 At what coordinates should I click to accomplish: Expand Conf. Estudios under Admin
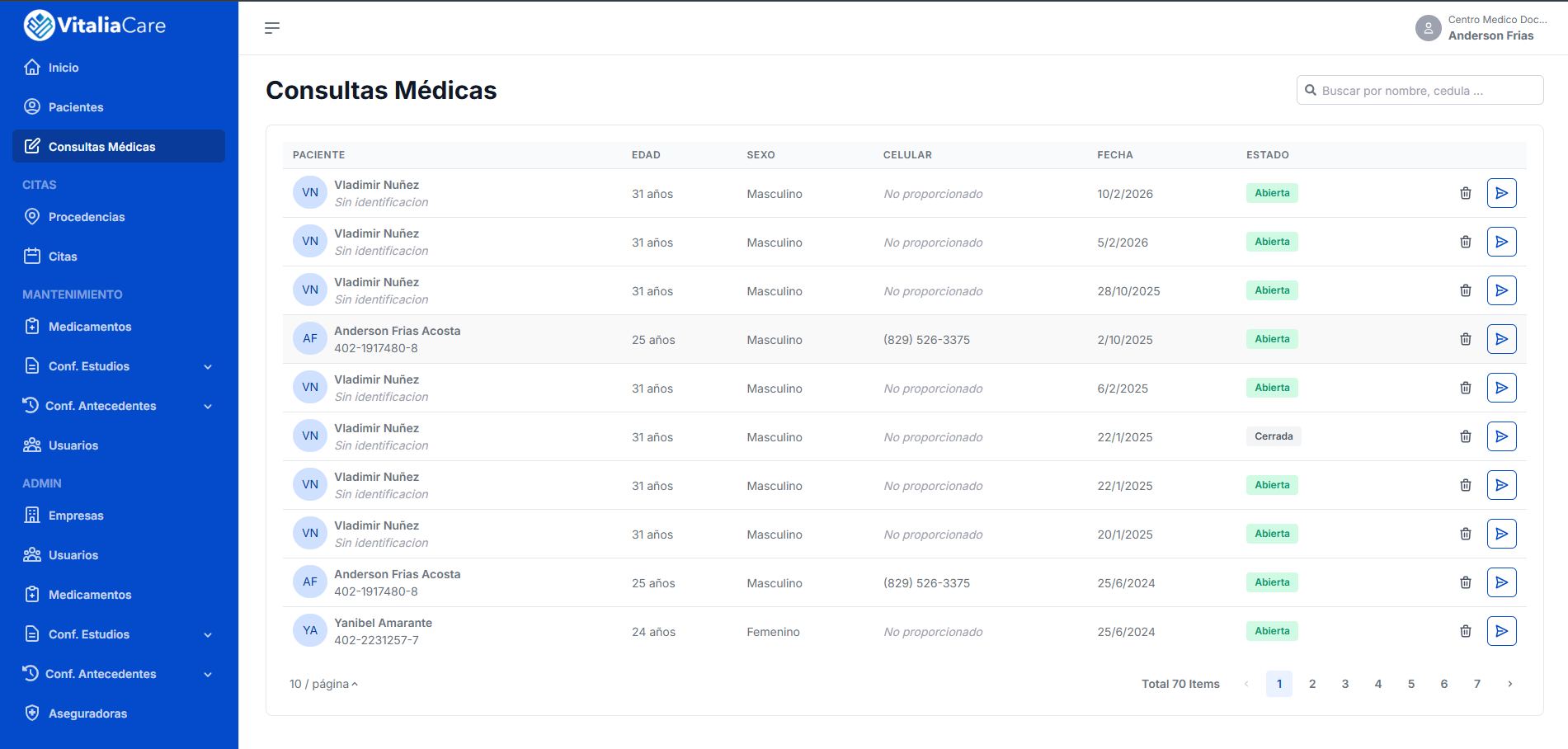click(119, 634)
